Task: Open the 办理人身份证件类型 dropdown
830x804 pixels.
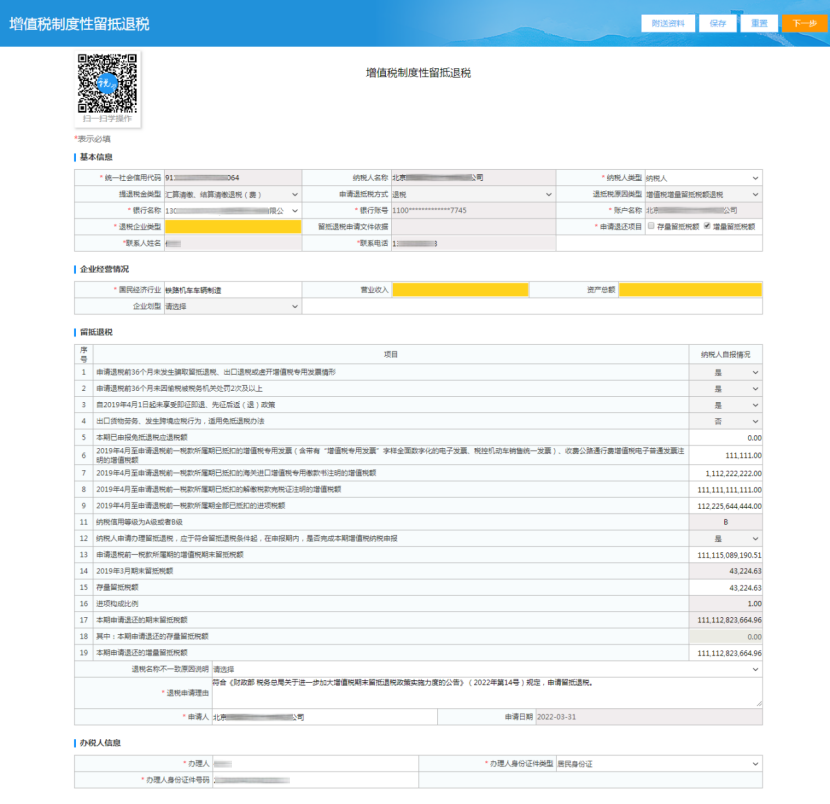Action: pyautogui.click(x=659, y=764)
